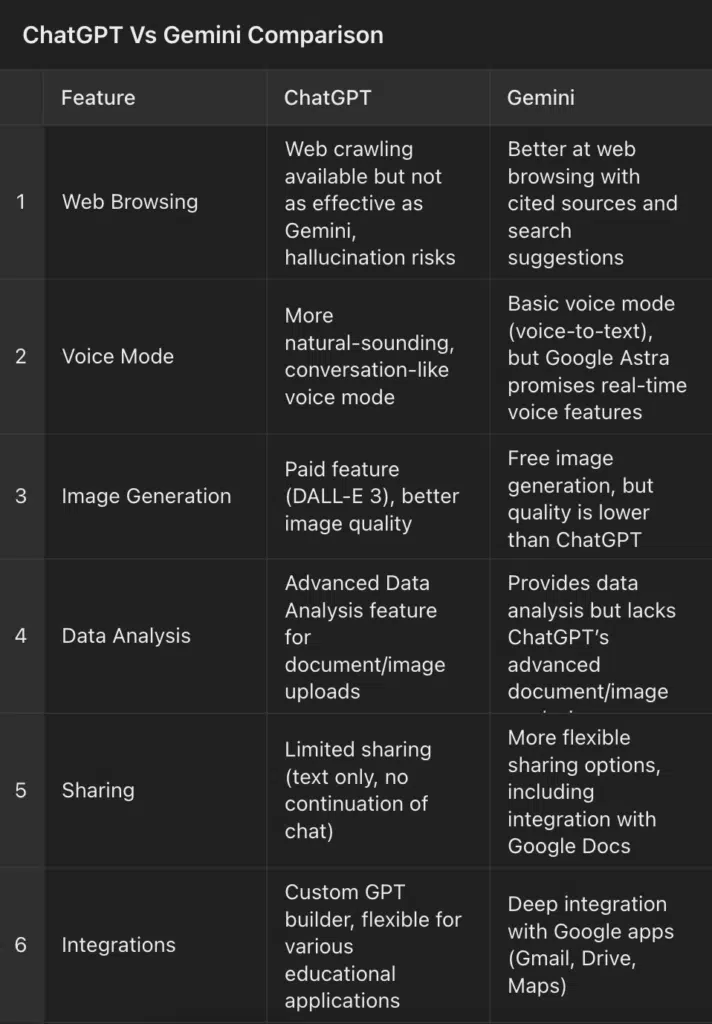Select the Data Analysis feature cell
The image size is (712, 1024).
point(126,636)
